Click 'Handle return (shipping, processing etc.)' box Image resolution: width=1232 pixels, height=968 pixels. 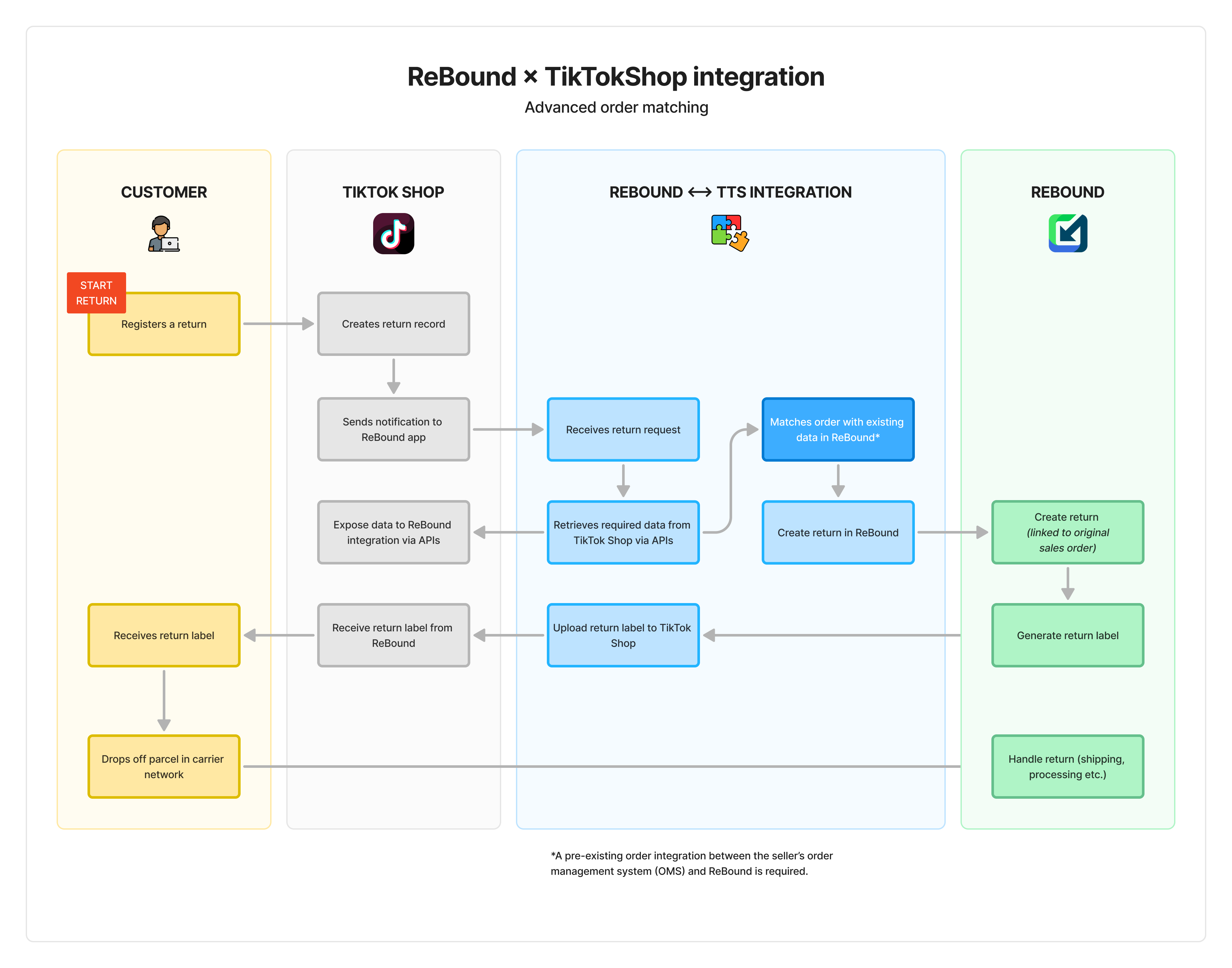coord(1068,767)
